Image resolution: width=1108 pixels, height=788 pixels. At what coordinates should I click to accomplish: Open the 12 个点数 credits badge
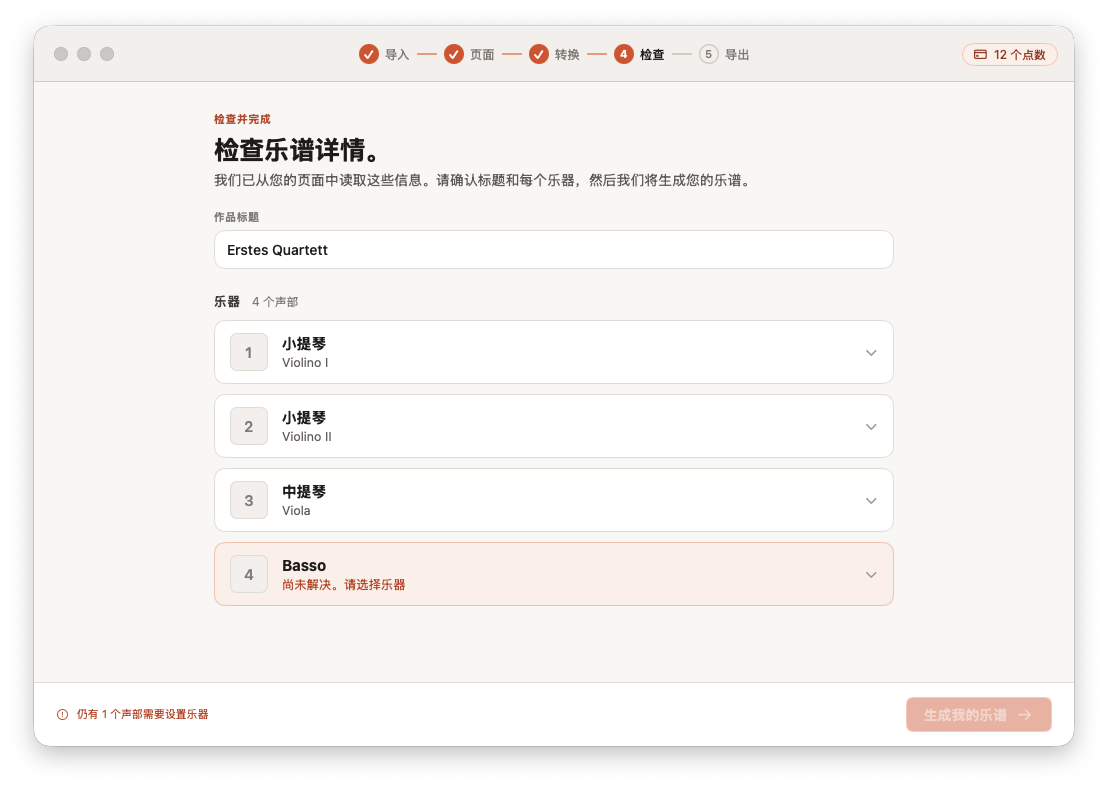click(x=1010, y=54)
